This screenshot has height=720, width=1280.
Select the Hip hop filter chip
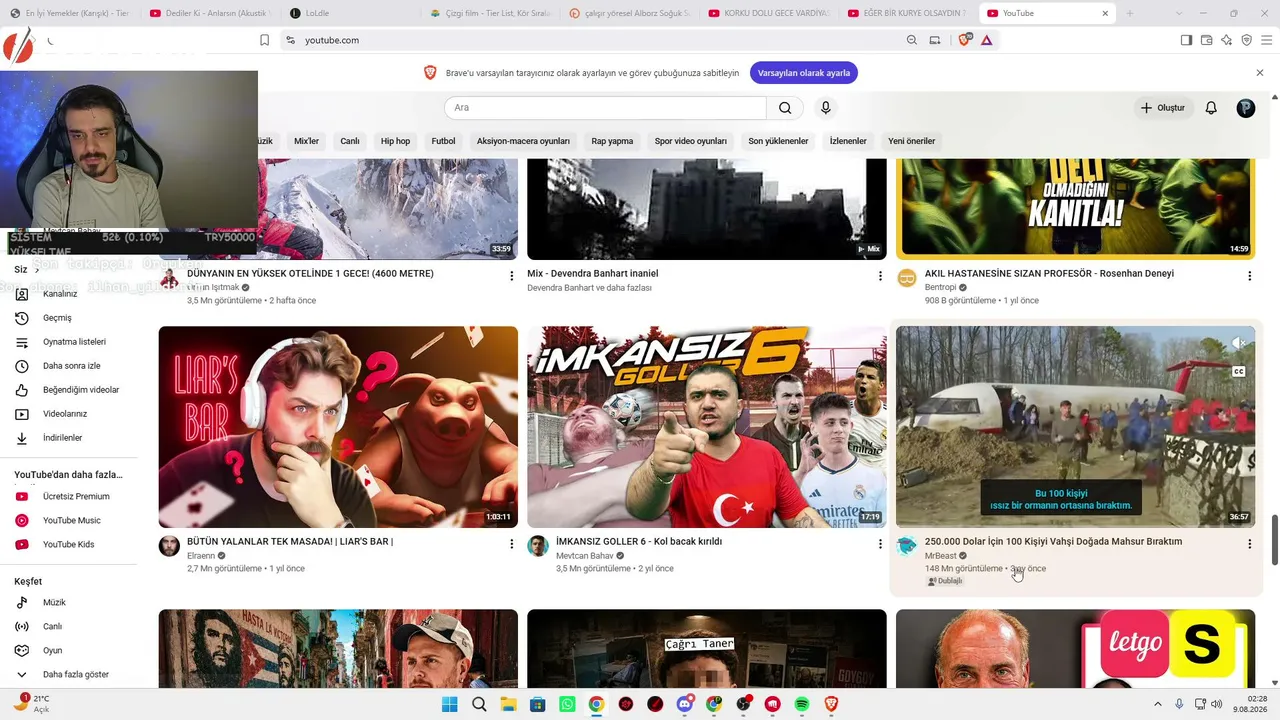coord(395,141)
